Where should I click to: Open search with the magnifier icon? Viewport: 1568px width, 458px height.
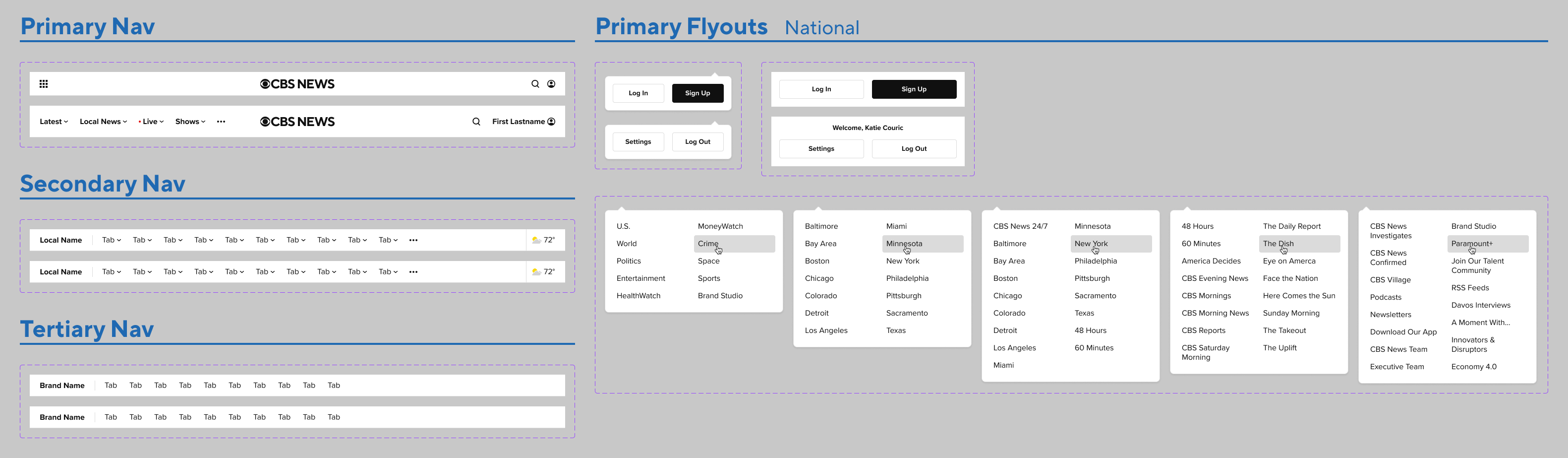[x=535, y=83]
